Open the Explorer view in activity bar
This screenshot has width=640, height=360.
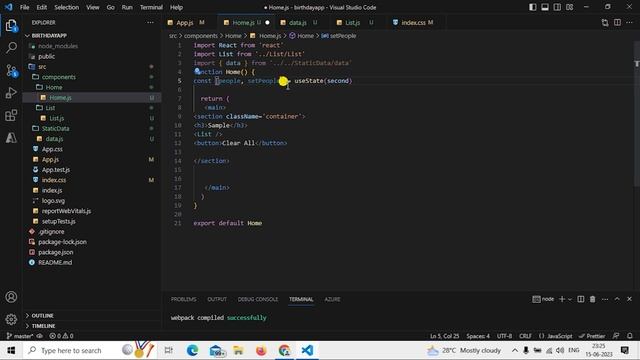point(11,25)
